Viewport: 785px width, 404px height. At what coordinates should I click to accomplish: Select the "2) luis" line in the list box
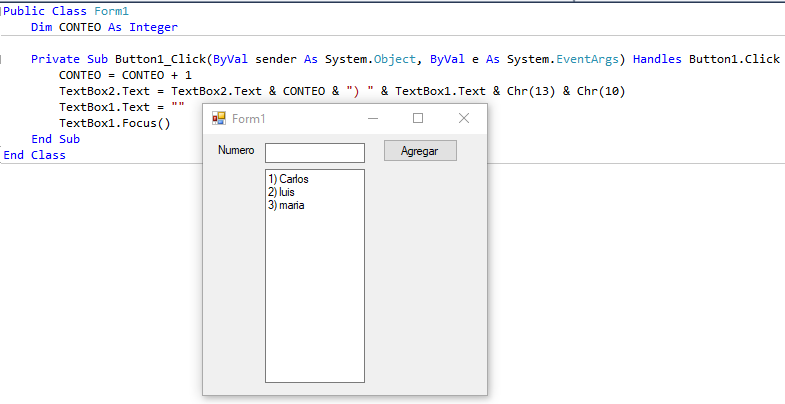[x=281, y=192]
